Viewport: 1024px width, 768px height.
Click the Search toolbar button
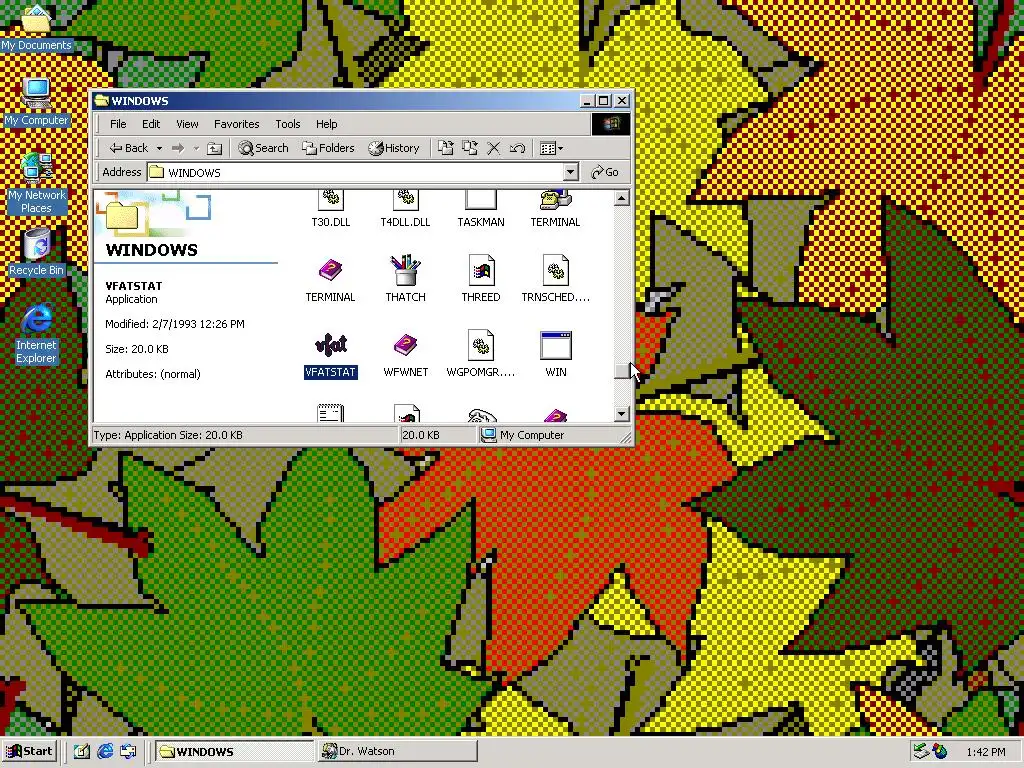coord(264,148)
